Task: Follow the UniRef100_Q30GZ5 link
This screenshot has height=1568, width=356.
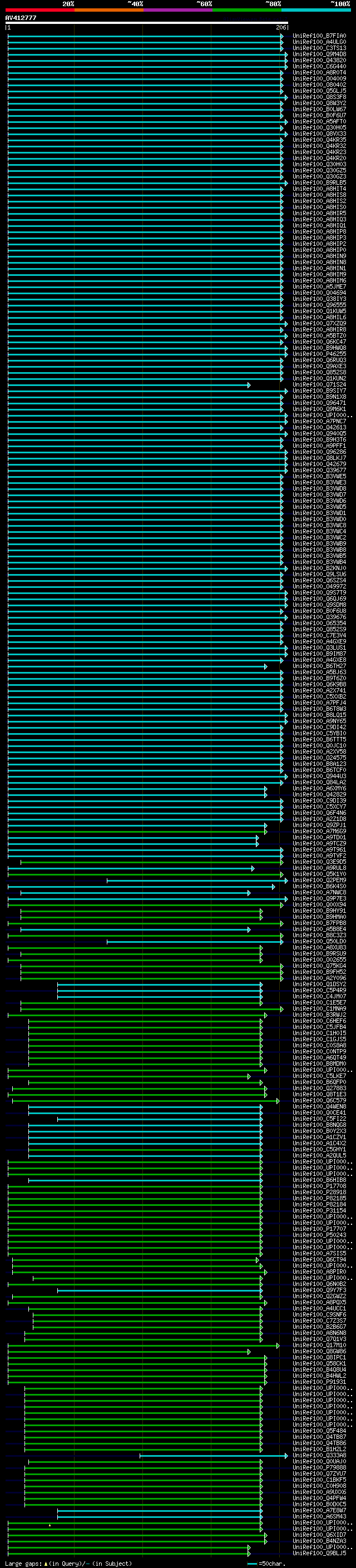Action: pos(319,170)
